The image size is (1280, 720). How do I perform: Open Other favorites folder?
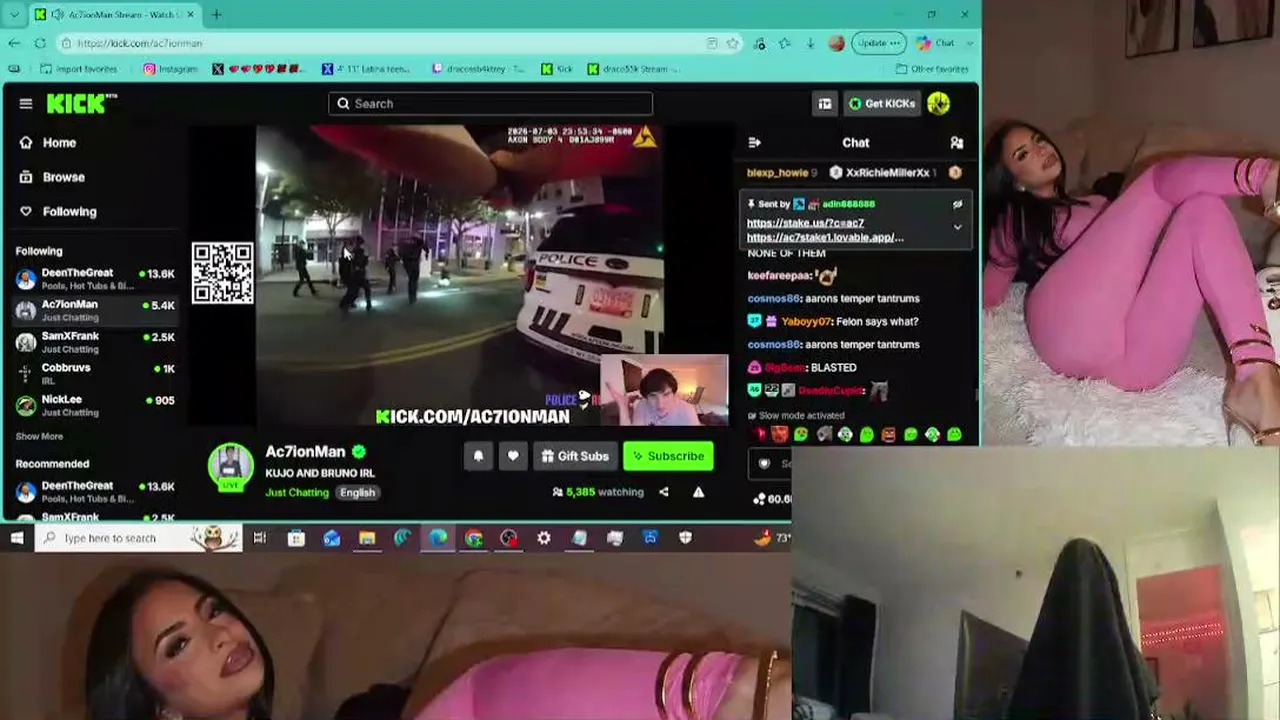point(932,69)
